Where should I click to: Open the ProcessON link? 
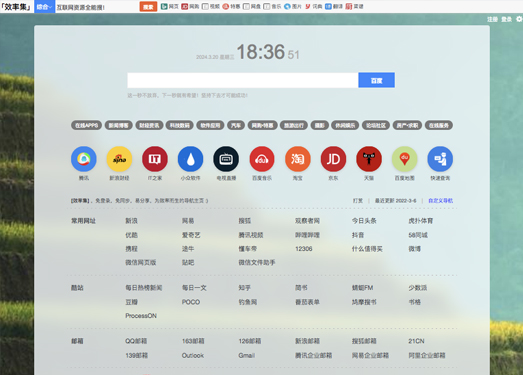(141, 316)
